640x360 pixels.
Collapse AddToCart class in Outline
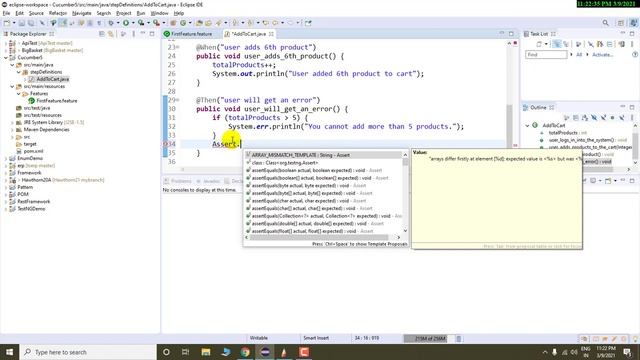coord(527,126)
